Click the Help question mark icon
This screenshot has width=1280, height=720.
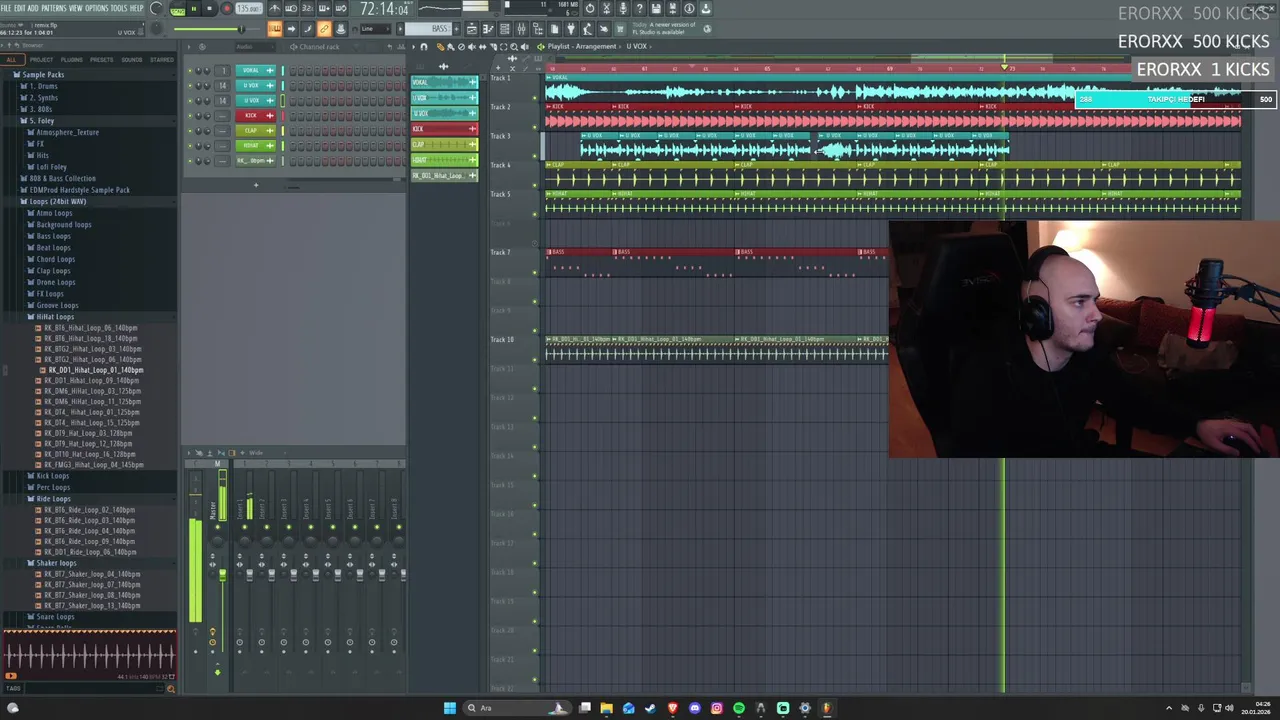[639, 8]
